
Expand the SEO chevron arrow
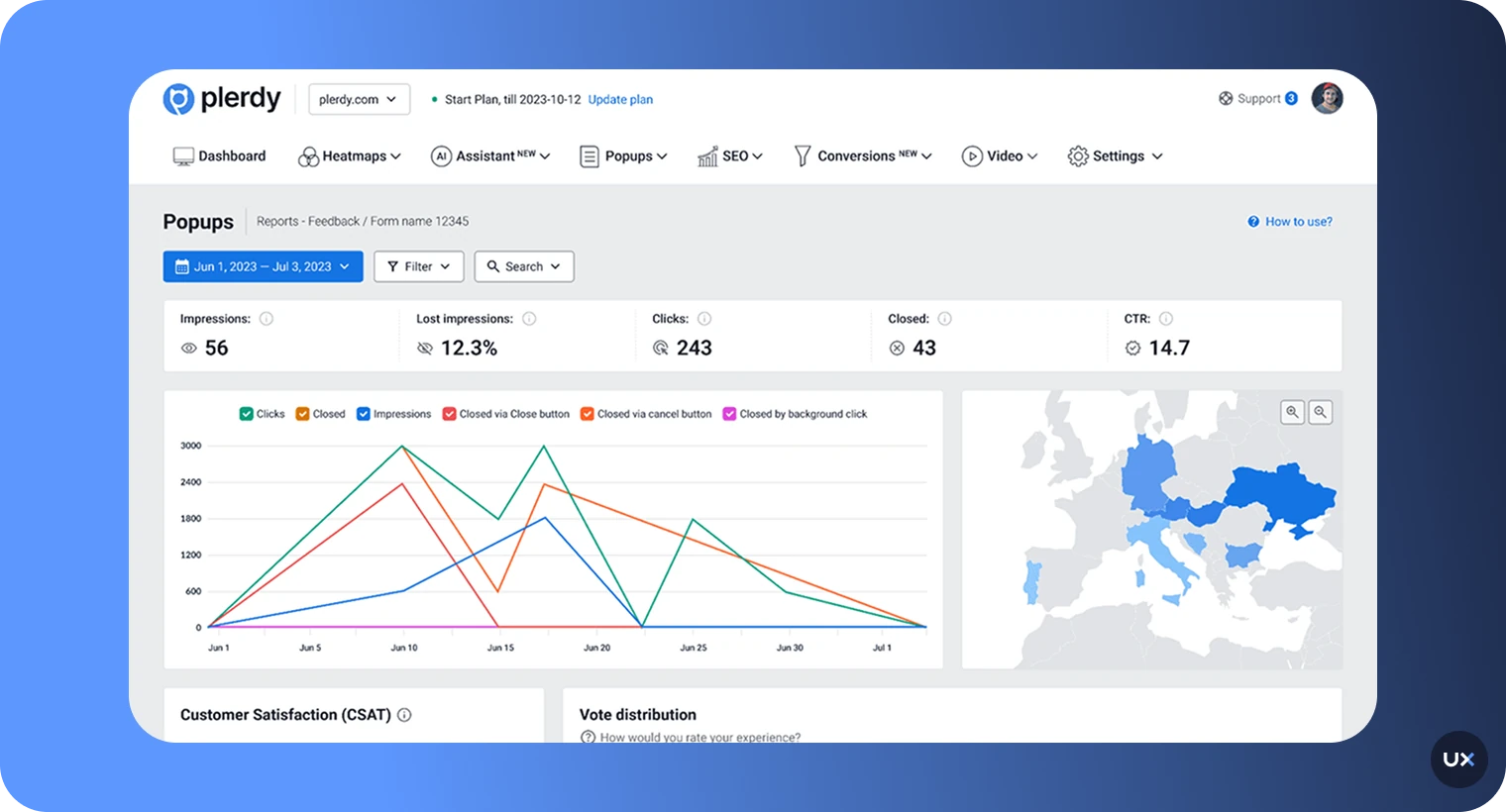[757, 156]
